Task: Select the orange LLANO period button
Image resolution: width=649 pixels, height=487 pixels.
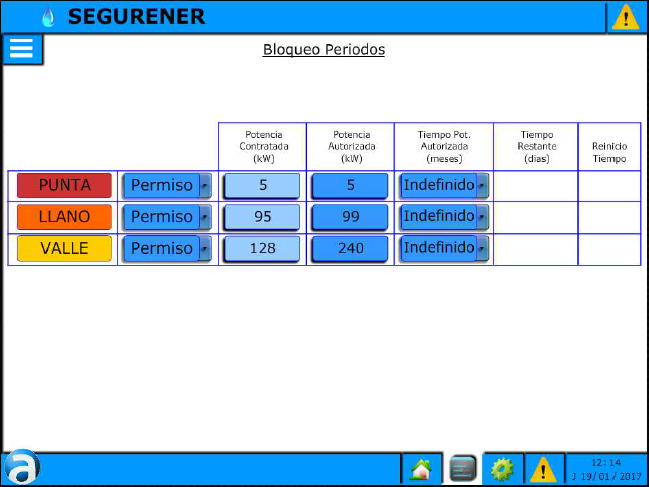Action: coord(64,217)
